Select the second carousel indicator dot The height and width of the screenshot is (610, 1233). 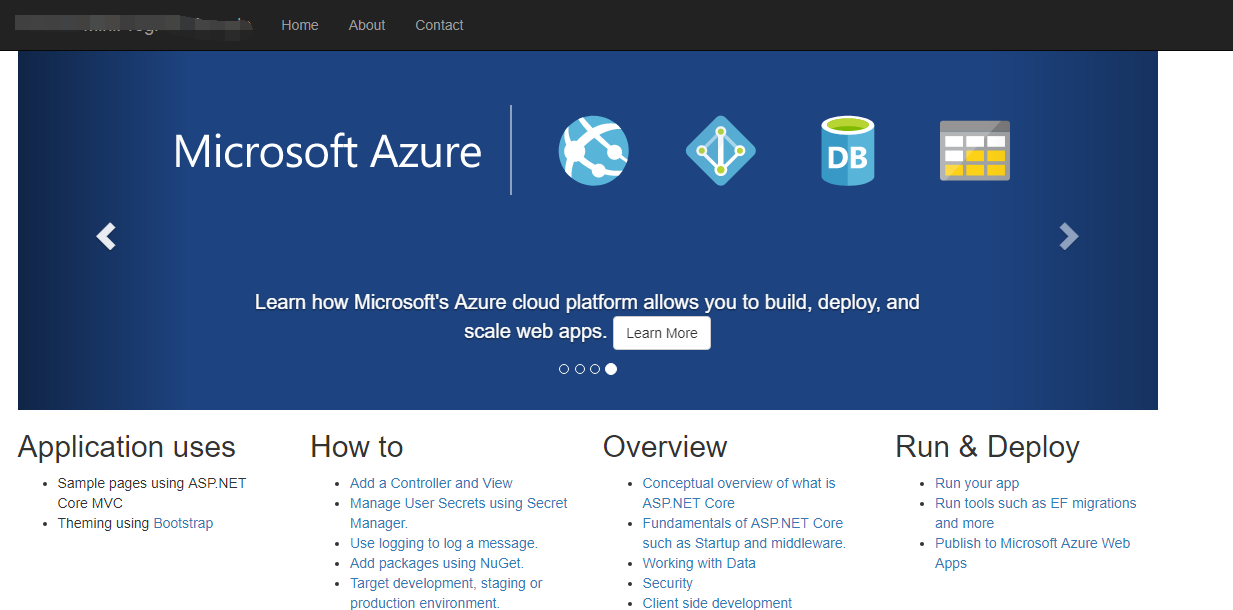coord(580,369)
